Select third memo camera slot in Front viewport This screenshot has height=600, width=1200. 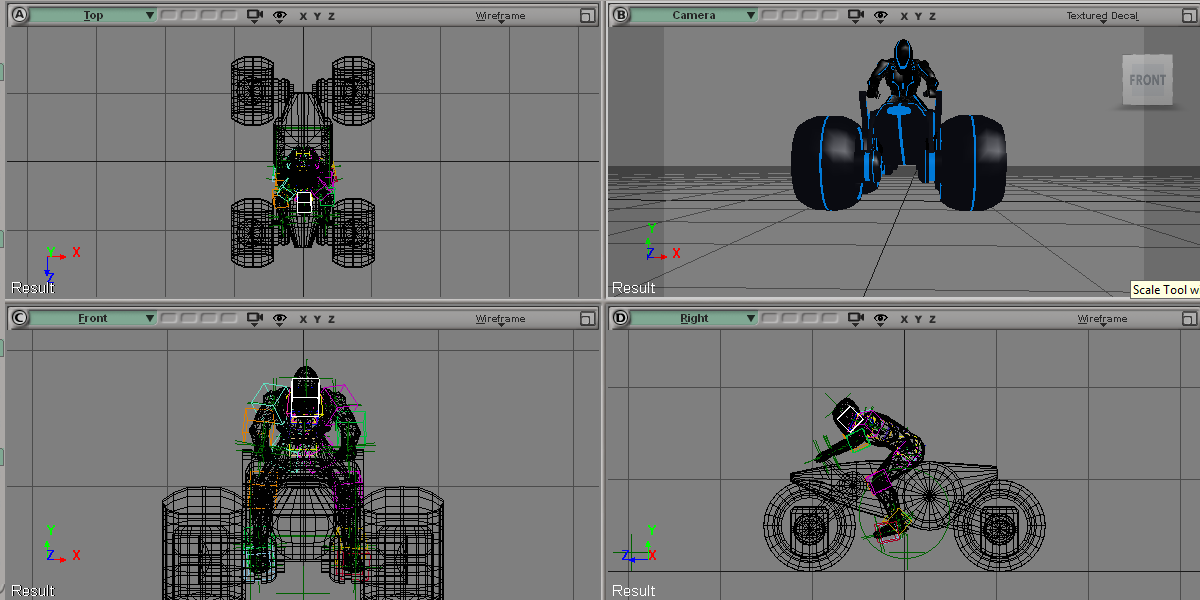point(209,319)
